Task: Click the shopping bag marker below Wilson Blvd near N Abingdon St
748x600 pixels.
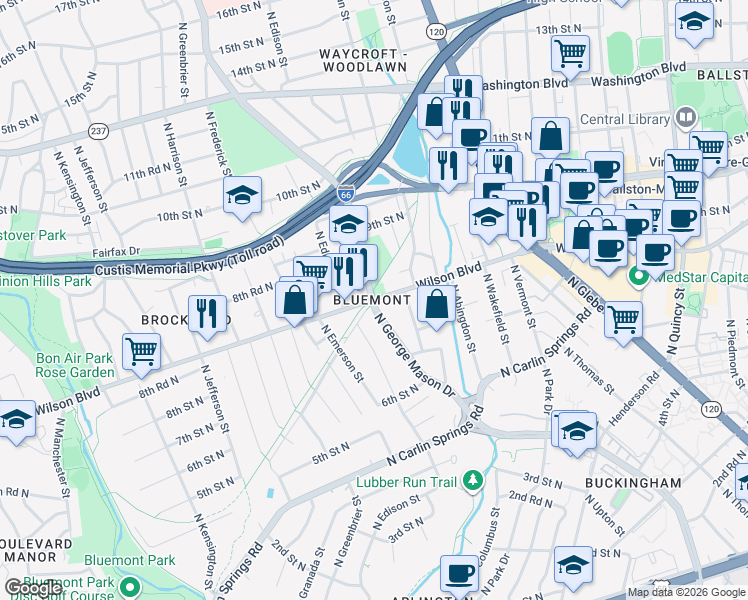Action: click(436, 304)
